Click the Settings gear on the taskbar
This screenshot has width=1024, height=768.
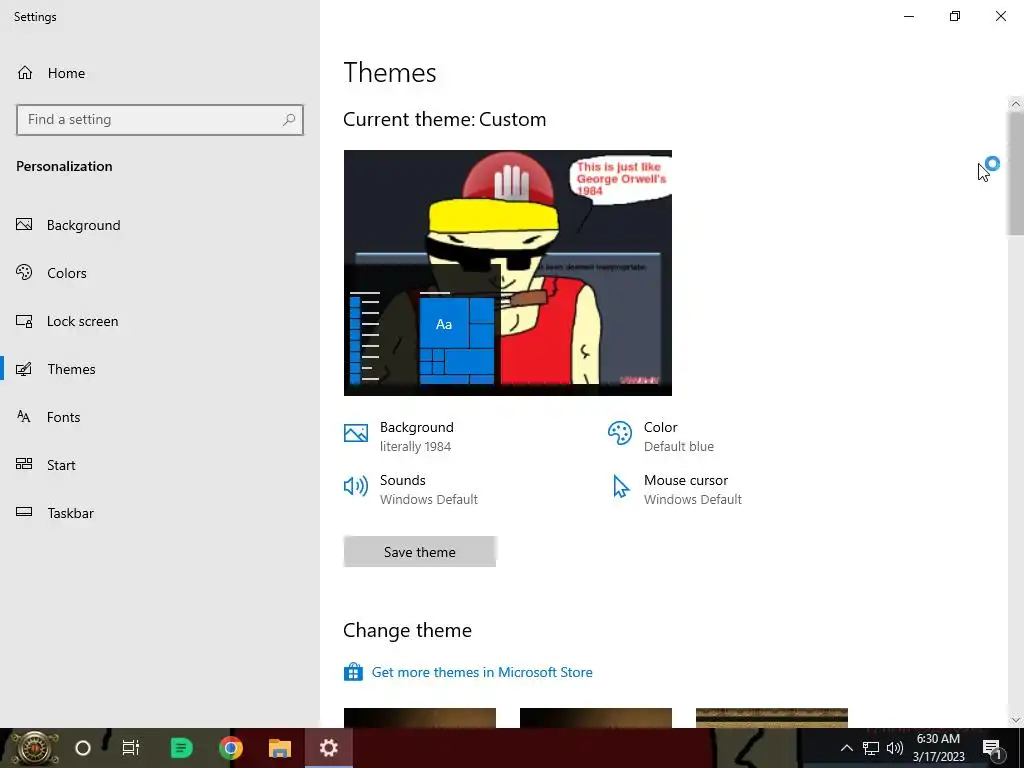tap(328, 748)
